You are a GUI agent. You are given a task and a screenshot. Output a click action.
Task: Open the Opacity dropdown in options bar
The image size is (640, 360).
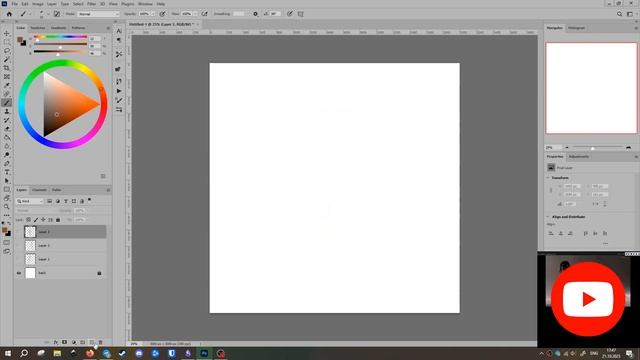coord(152,14)
